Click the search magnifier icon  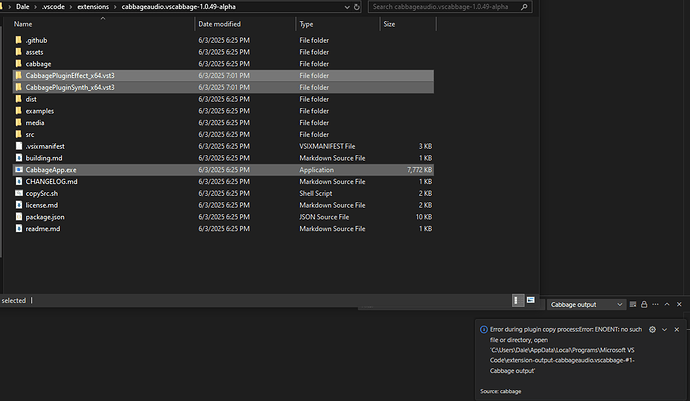pos(524,7)
